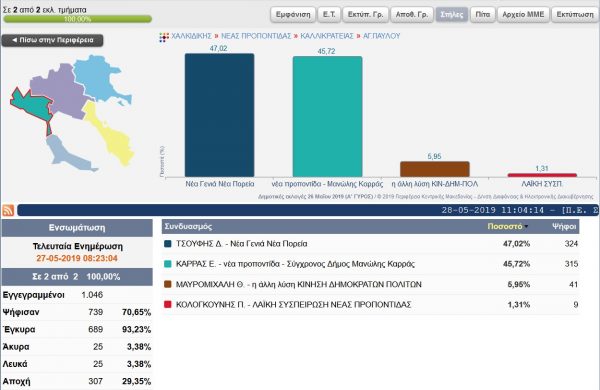Toggle the Στήλες bar chart view

pos(452,15)
